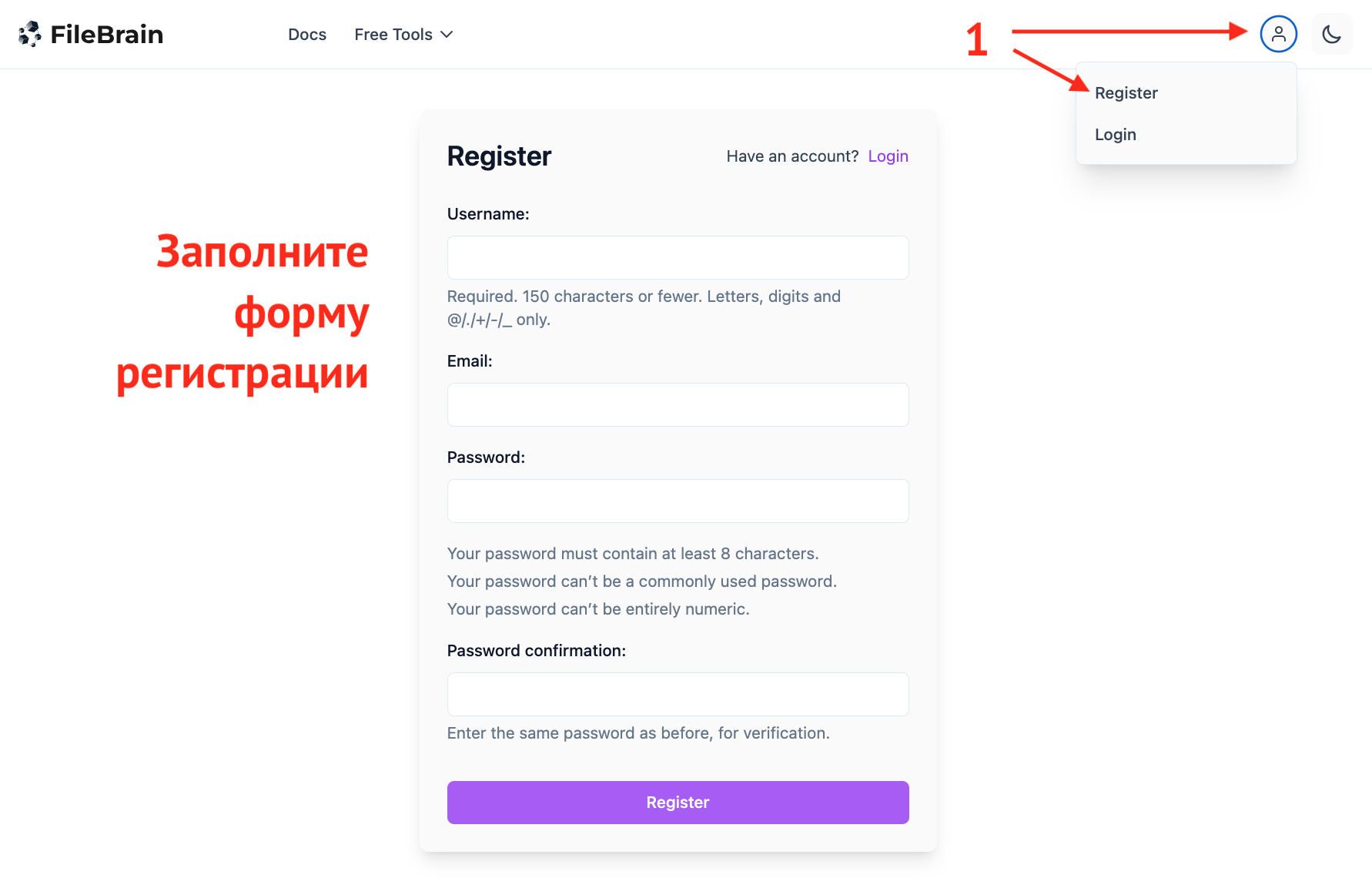
Task: Focus the Username input field
Action: [x=678, y=257]
